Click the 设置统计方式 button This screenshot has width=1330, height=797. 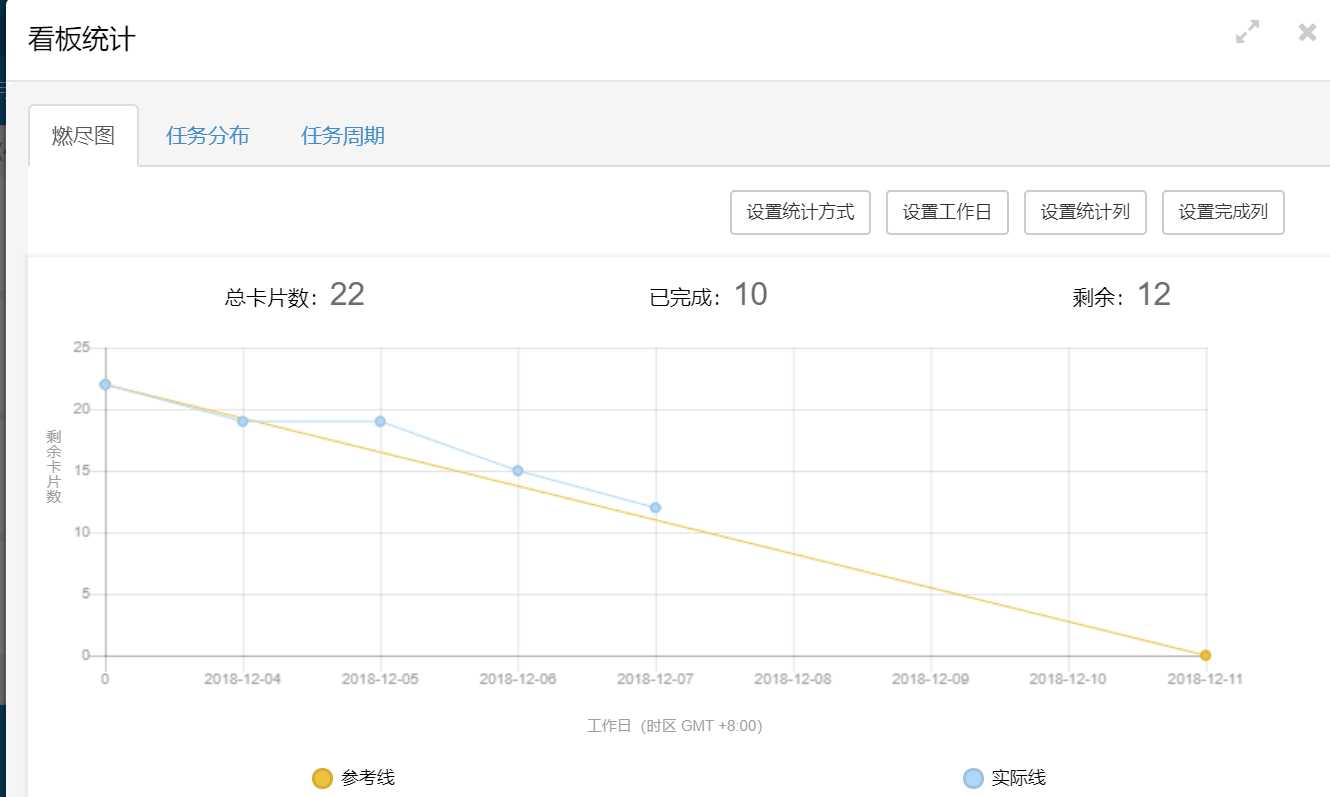801,213
